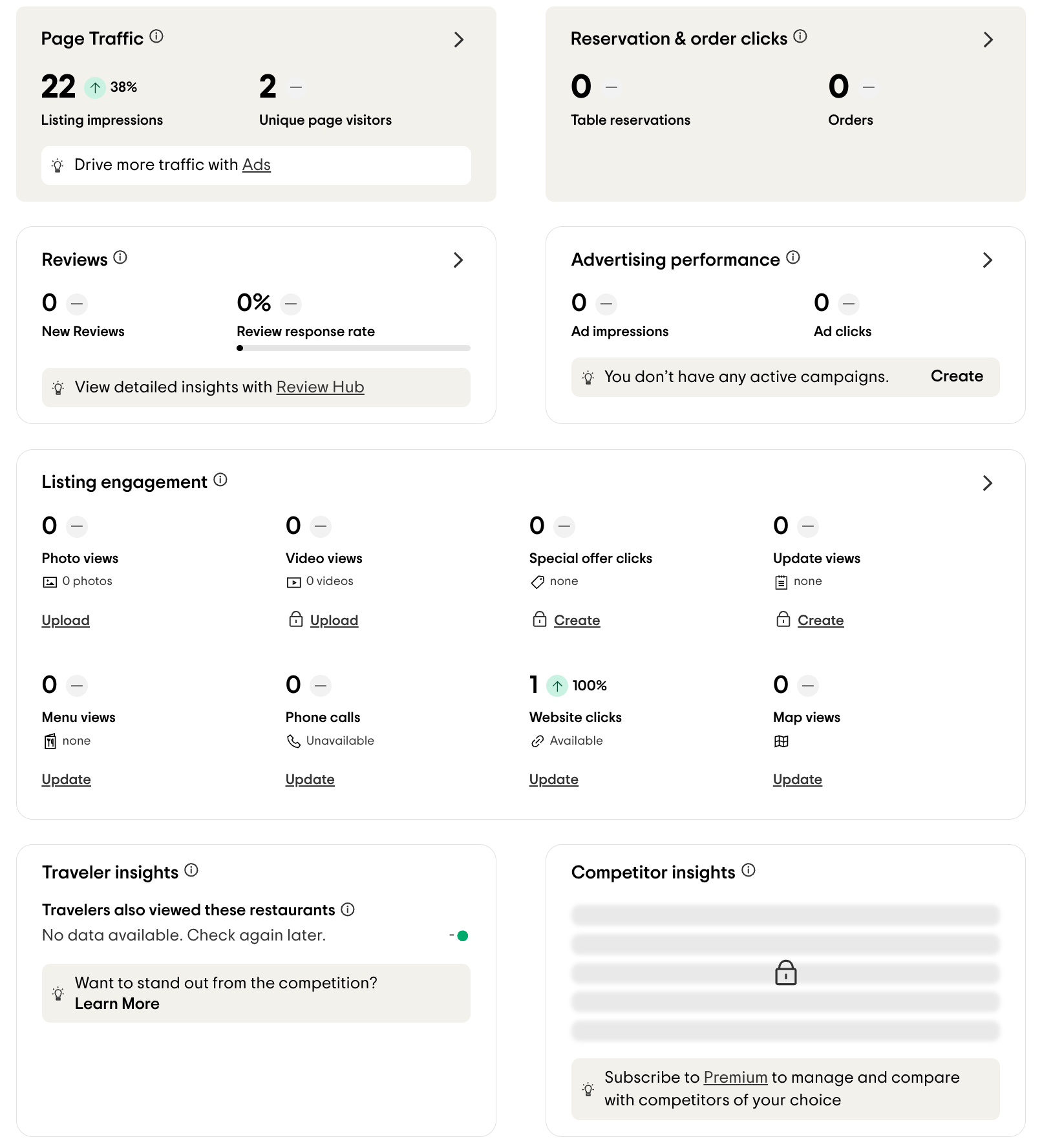Open Reservation & order clicks details arrow

(988, 39)
